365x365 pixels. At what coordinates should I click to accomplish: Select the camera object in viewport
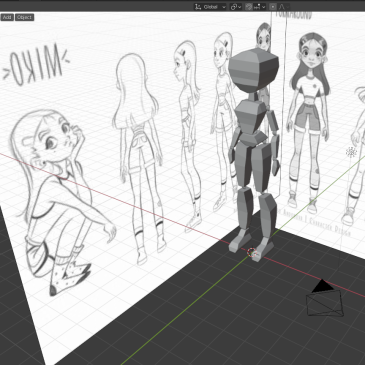[325, 299]
